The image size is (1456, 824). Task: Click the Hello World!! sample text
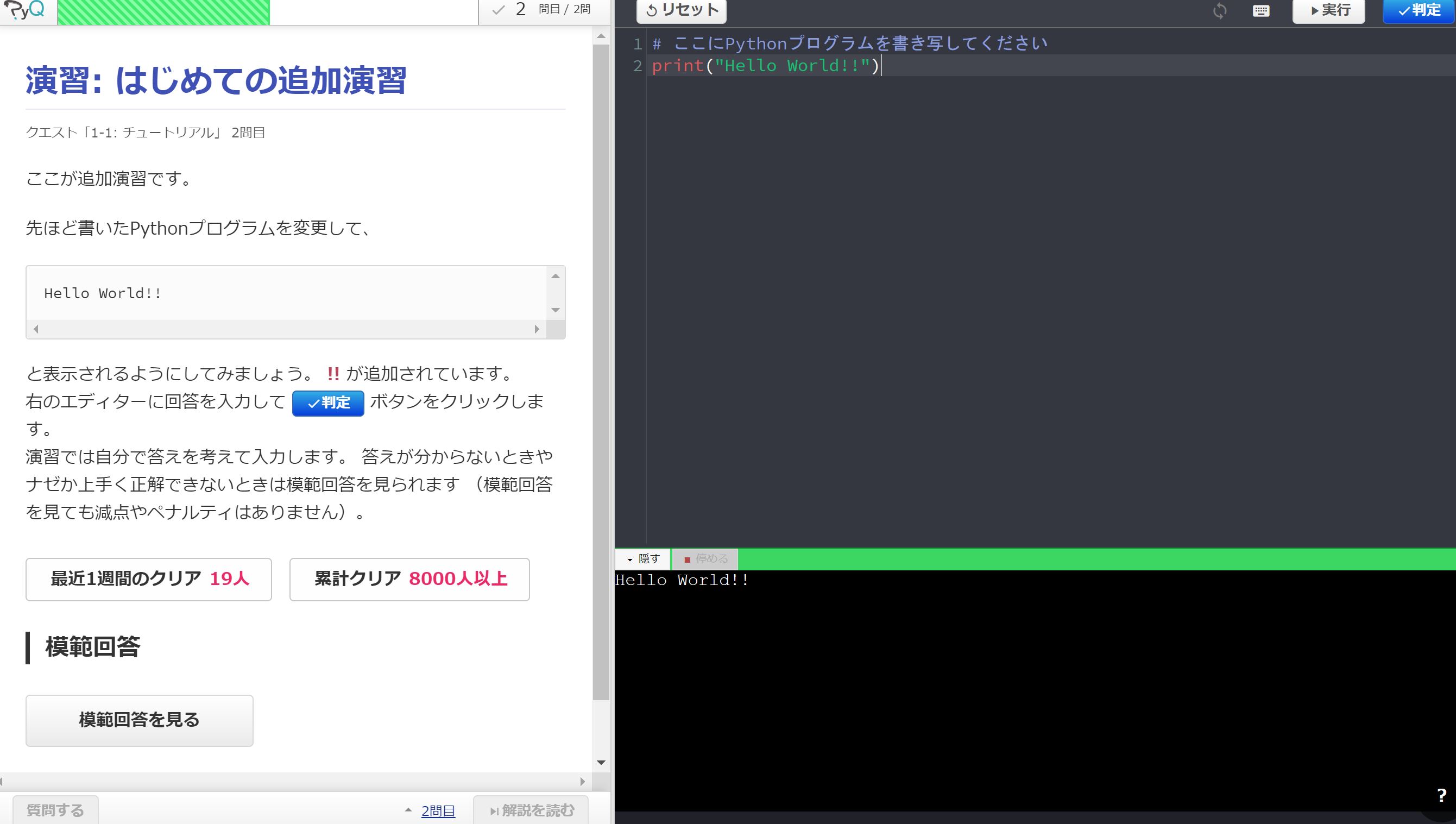(x=103, y=293)
